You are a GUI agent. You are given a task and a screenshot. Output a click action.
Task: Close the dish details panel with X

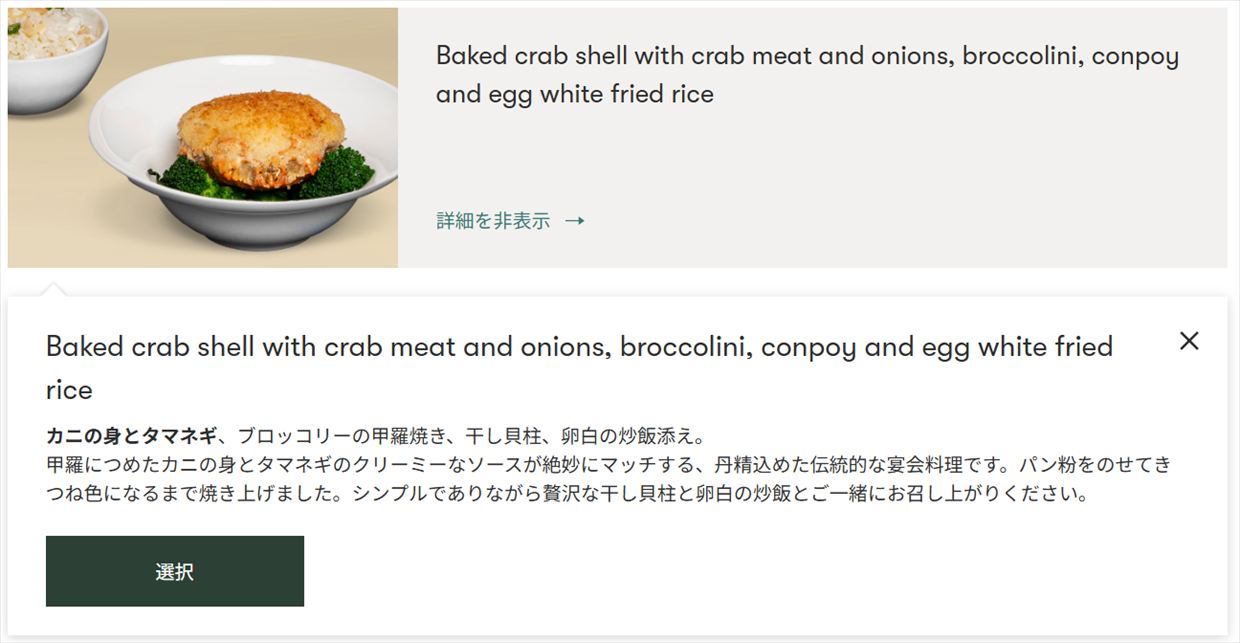1188,341
